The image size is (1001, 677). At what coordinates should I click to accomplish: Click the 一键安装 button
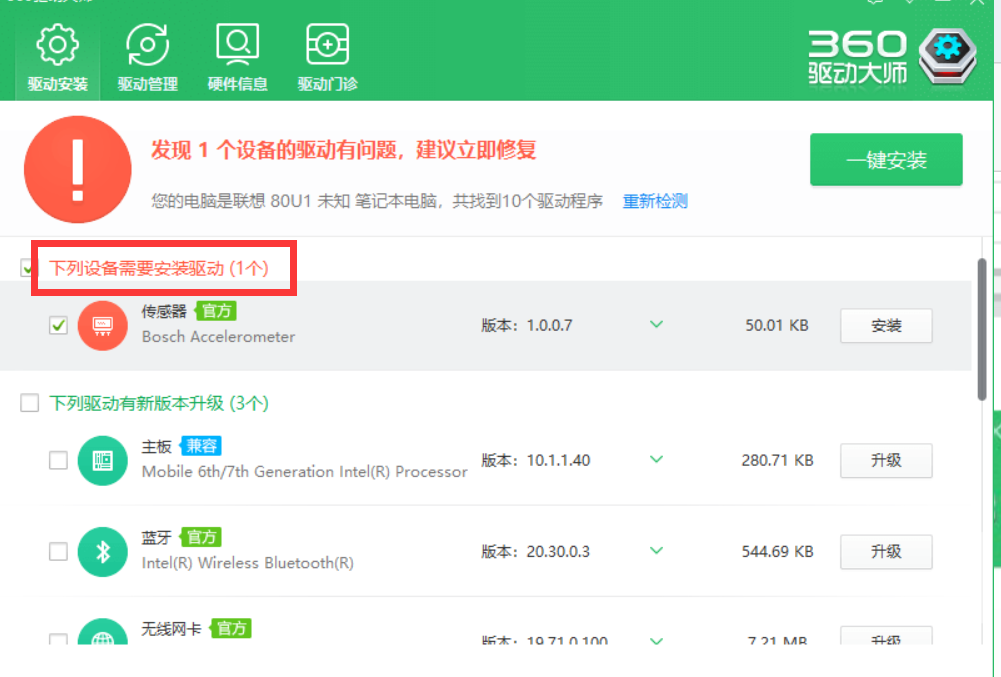tap(886, 160)
